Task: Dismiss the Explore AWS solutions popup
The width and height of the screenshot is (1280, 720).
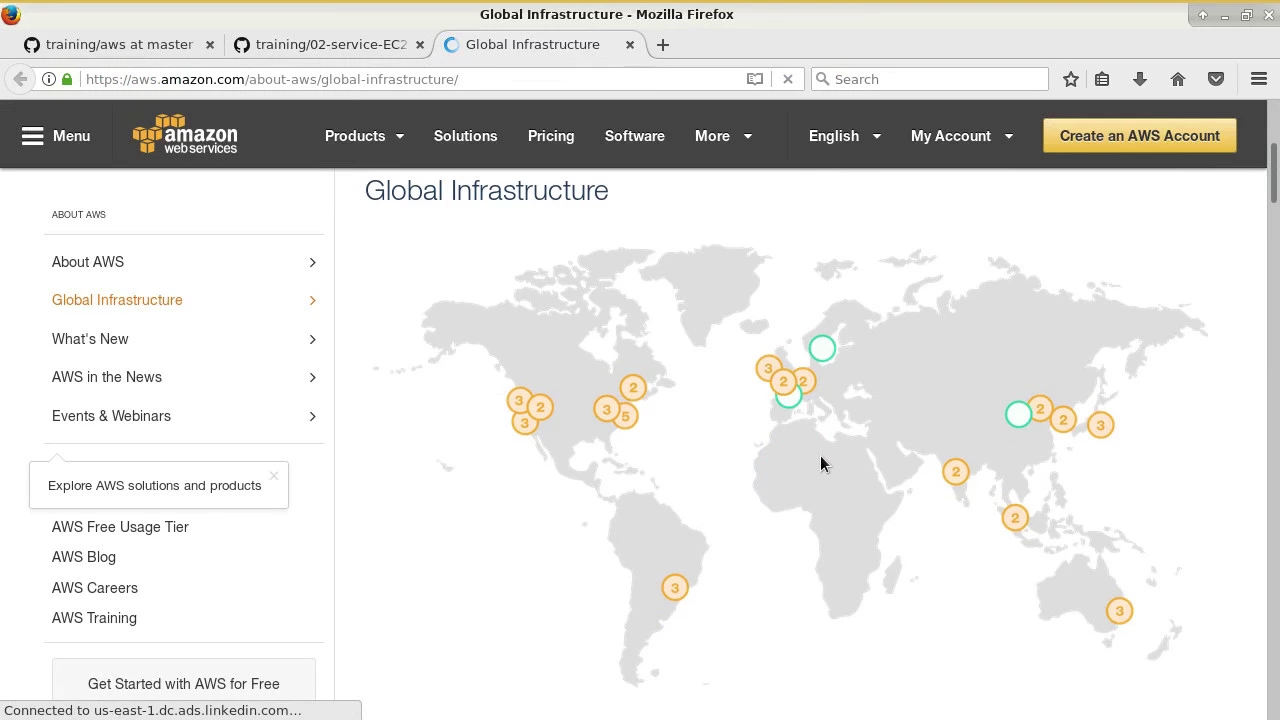Action: tap(273, 476)
